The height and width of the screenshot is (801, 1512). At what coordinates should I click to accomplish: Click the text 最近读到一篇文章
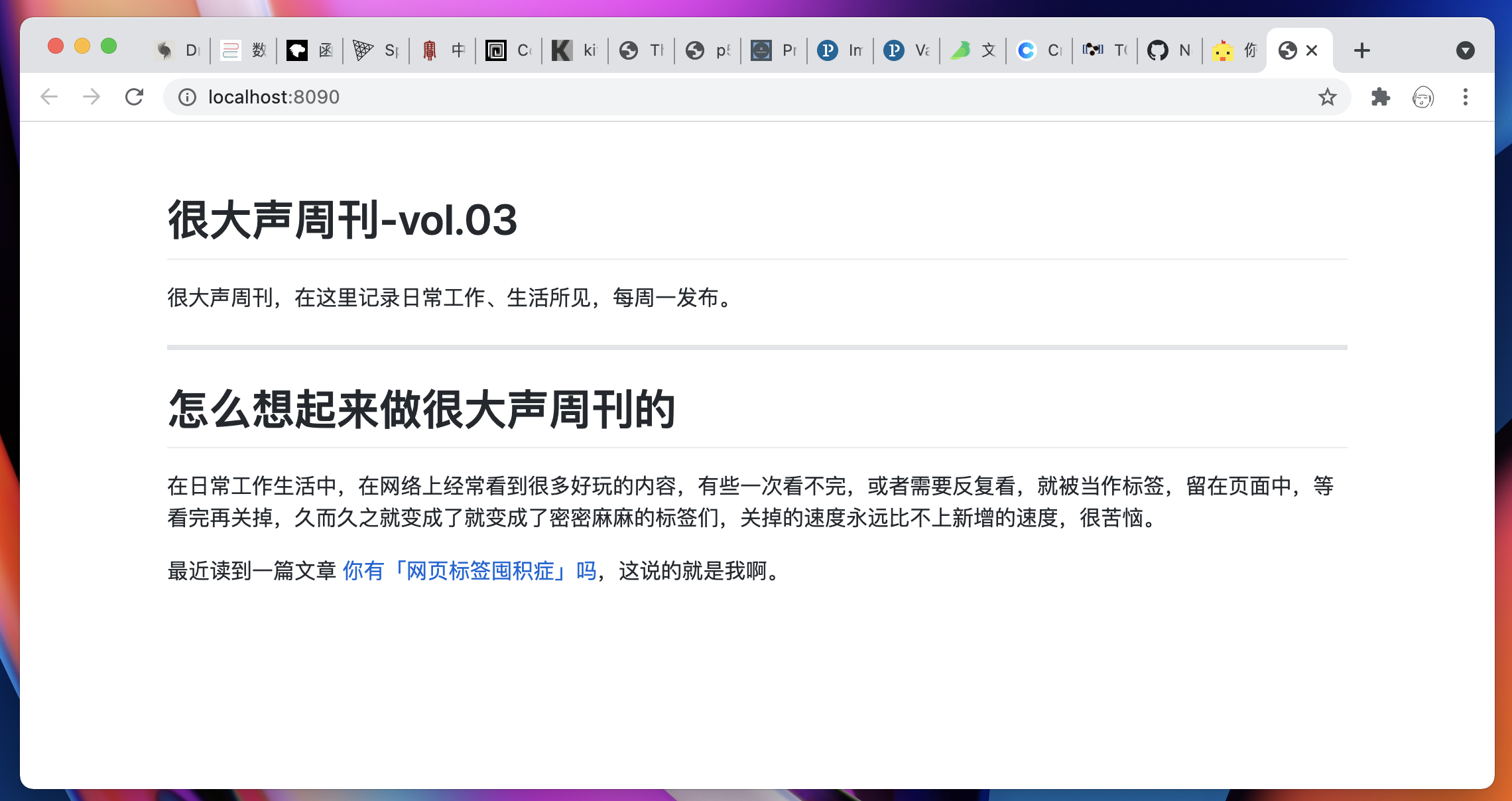coord(252,571)
